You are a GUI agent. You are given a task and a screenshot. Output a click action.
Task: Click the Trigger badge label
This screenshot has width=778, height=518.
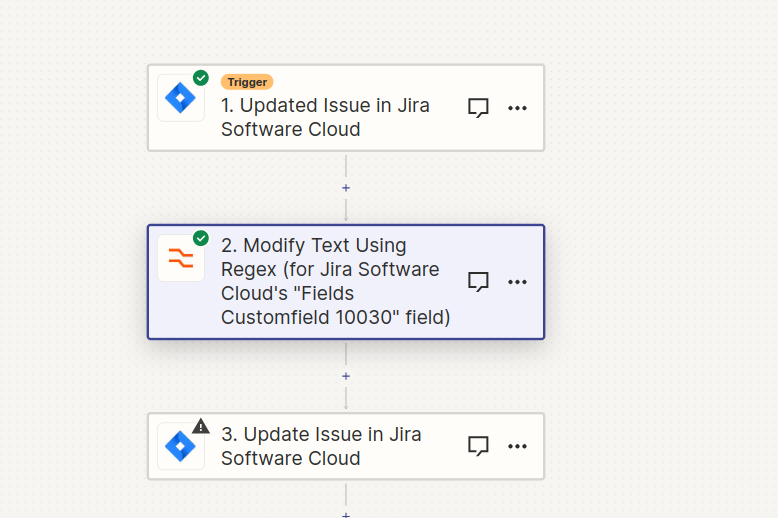click(x=247, y=82)
